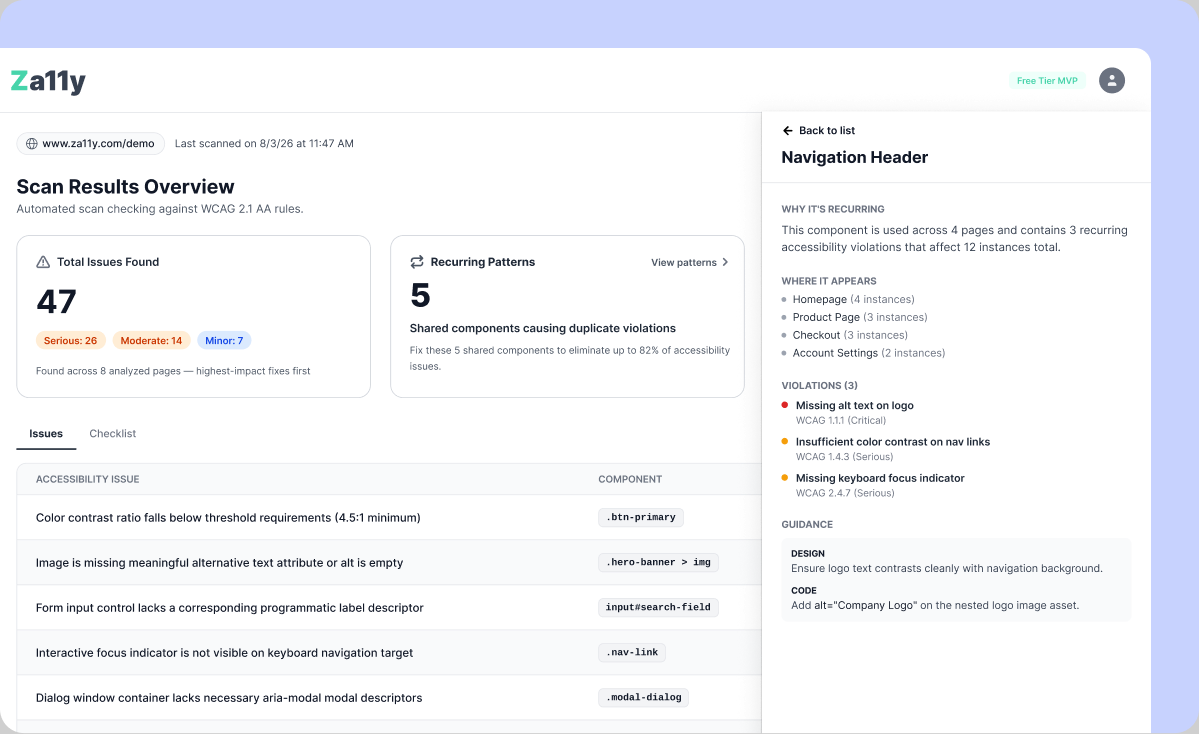Viewport: 1199px width, 734px height.
Task: Click the .nav-link component tag
Action: point(632,653)
